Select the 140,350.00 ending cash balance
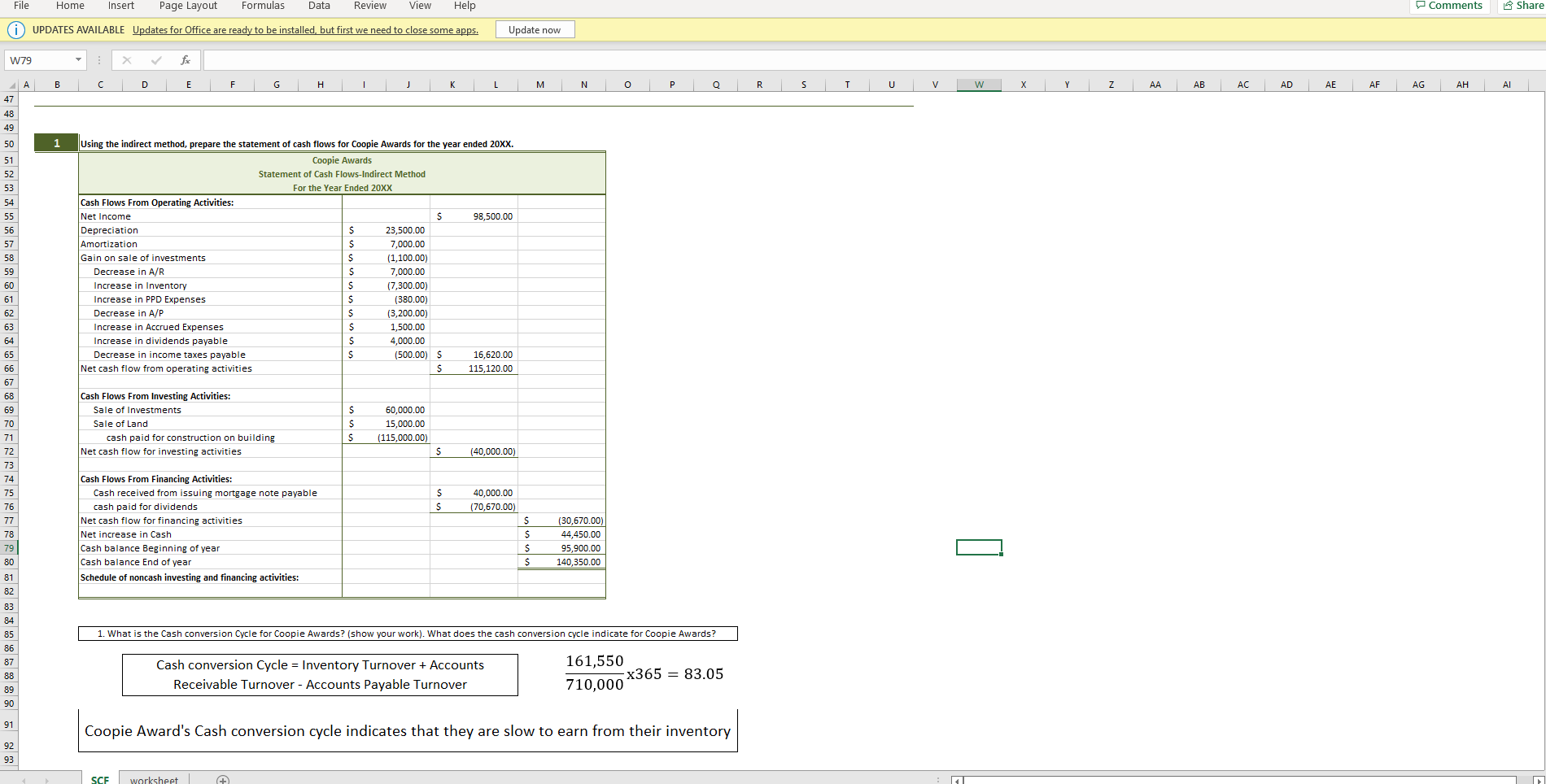This screenshot has width=1546, height=784. [561, 562]
